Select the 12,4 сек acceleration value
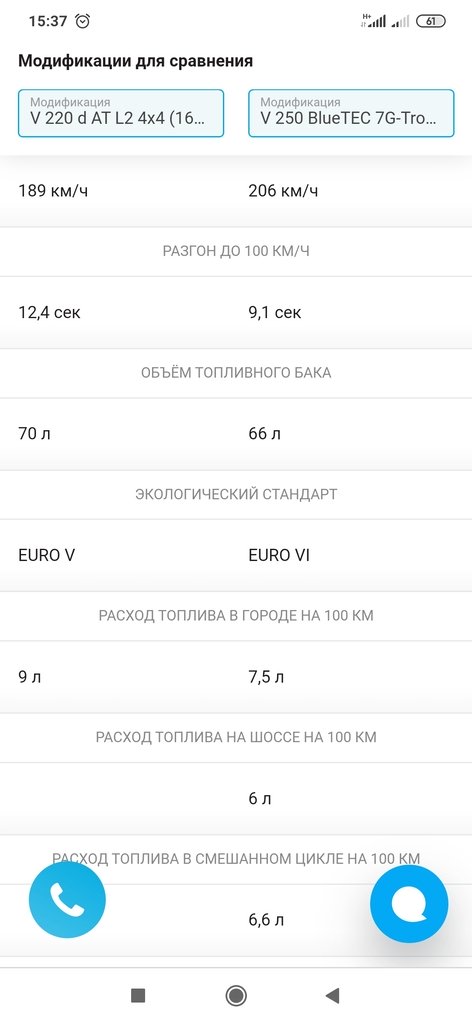Screen dimensions: 472x1024 click(x=50, y=312)
